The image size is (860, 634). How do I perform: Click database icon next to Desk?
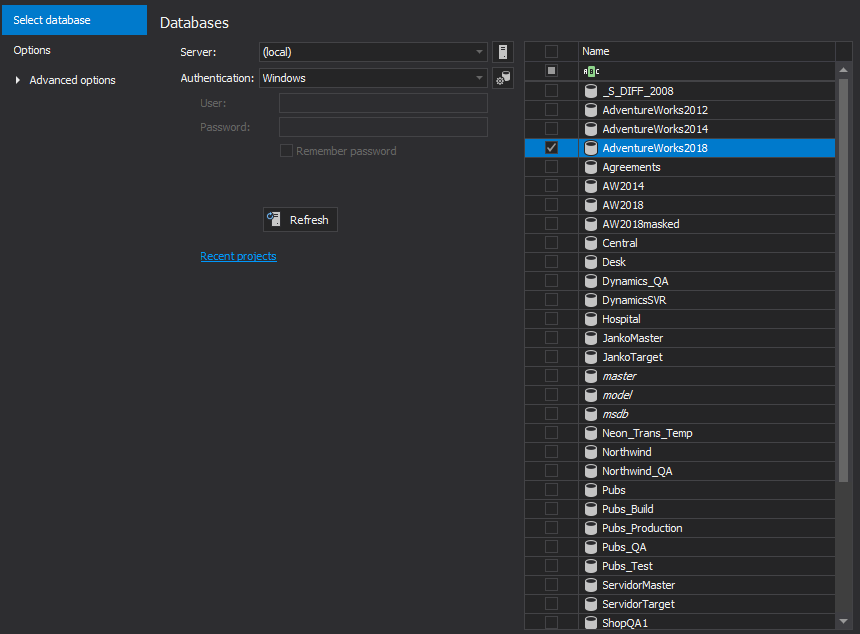tap(591, 262)
